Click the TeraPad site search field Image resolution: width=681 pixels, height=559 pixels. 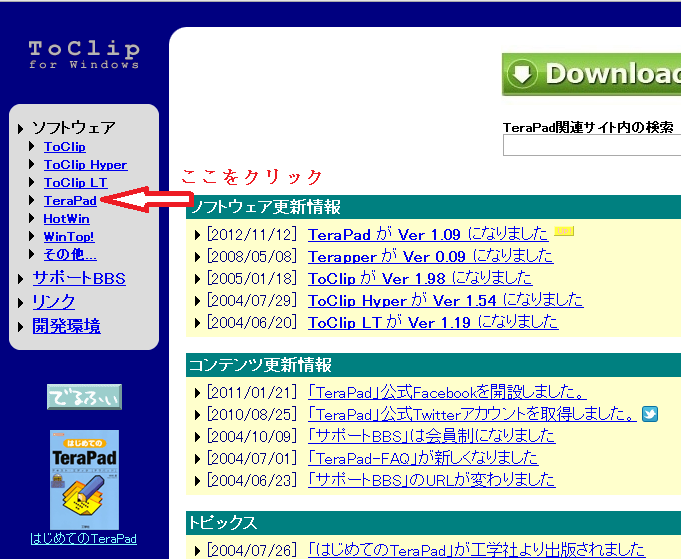point(592,145)
